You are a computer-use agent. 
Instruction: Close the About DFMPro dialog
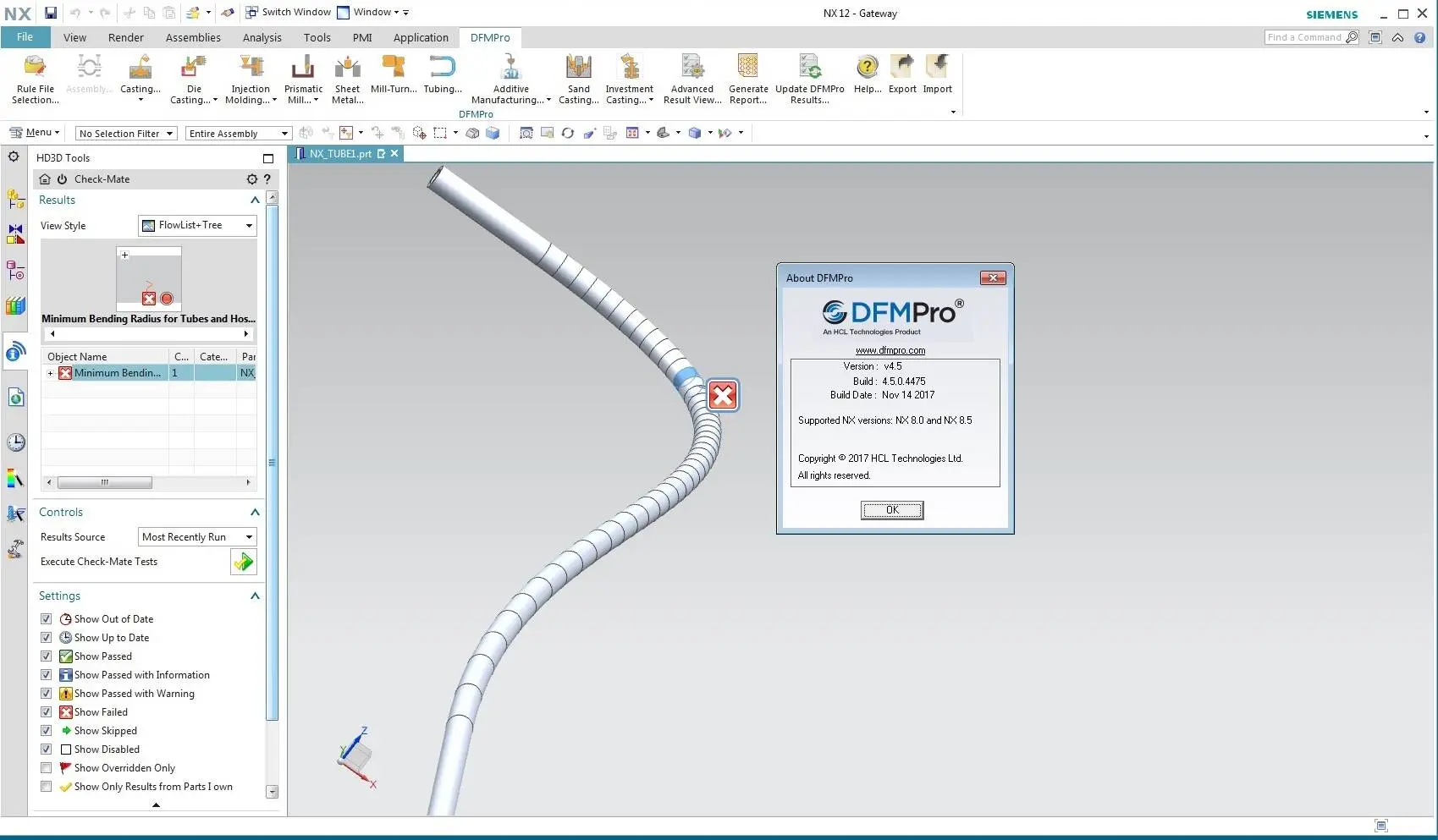point(993,278)
